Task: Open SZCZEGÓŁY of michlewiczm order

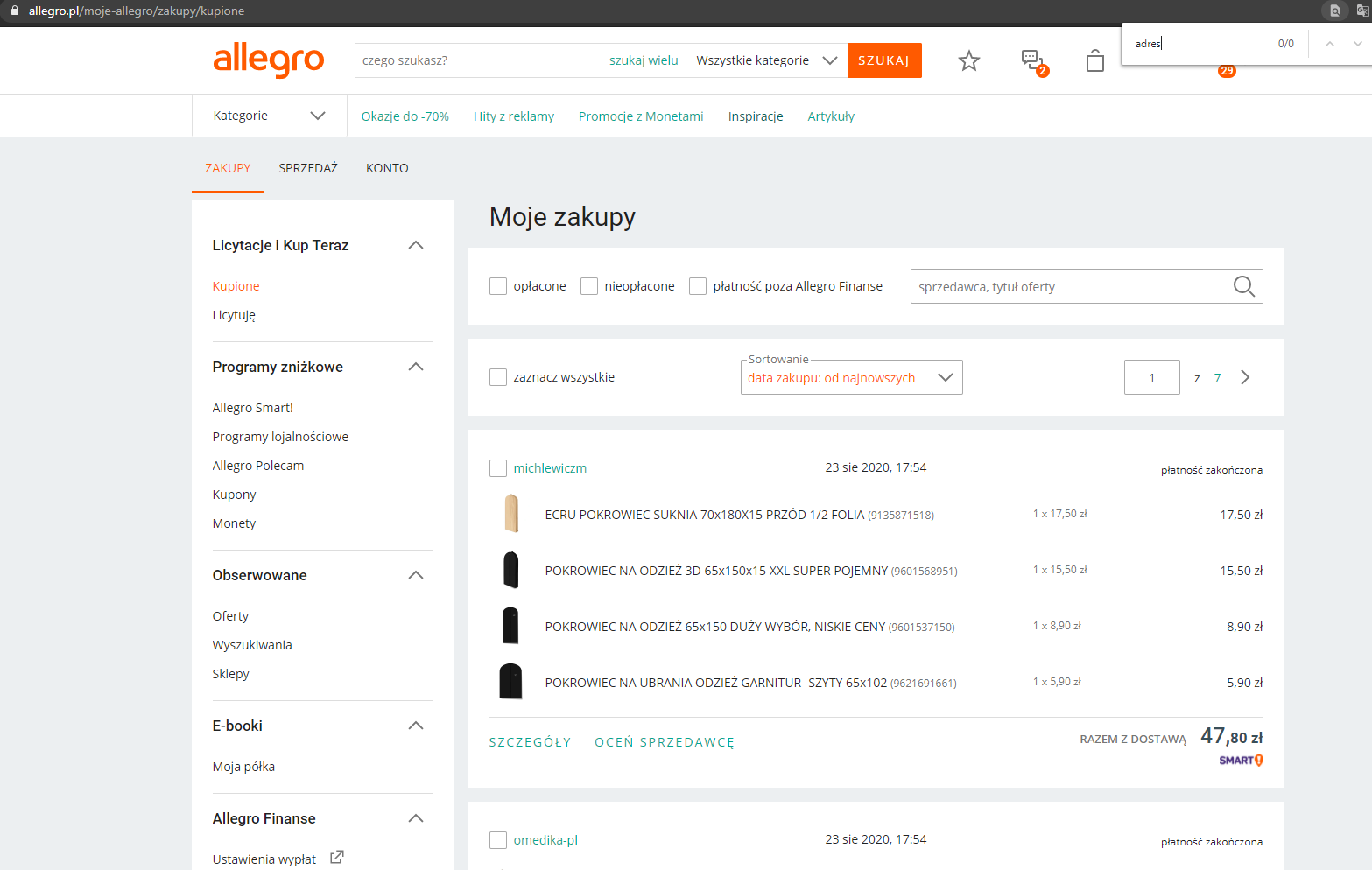Action: [530, 742]
